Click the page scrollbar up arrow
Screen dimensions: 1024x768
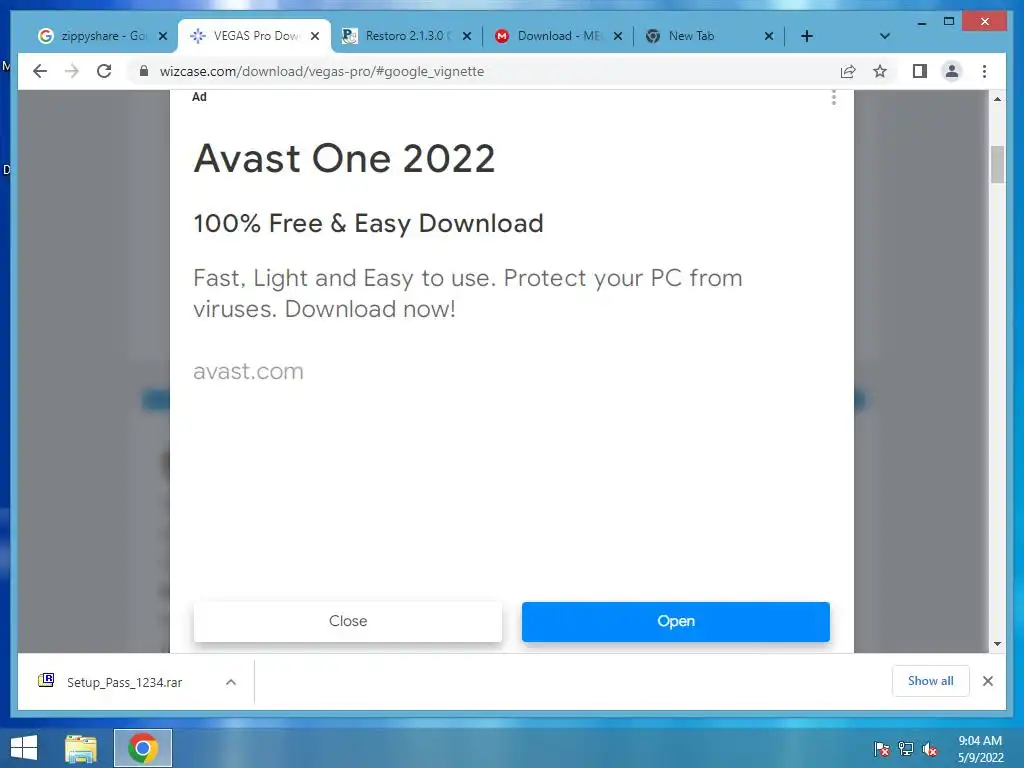pos(997,99)
